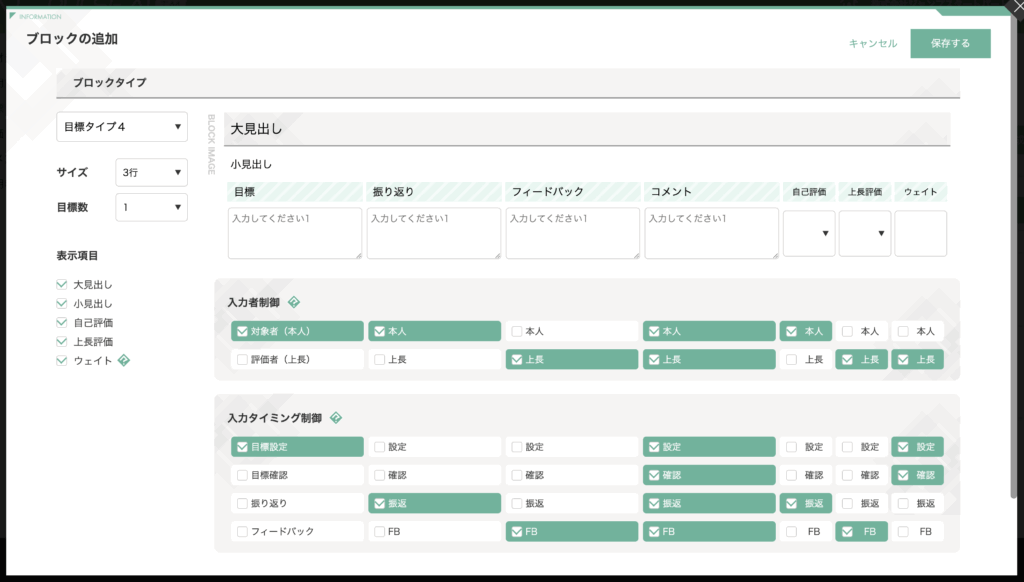1024x582 pixels.
Task: Open the help icon beside 入力者制御
Action: coord(293,302)
